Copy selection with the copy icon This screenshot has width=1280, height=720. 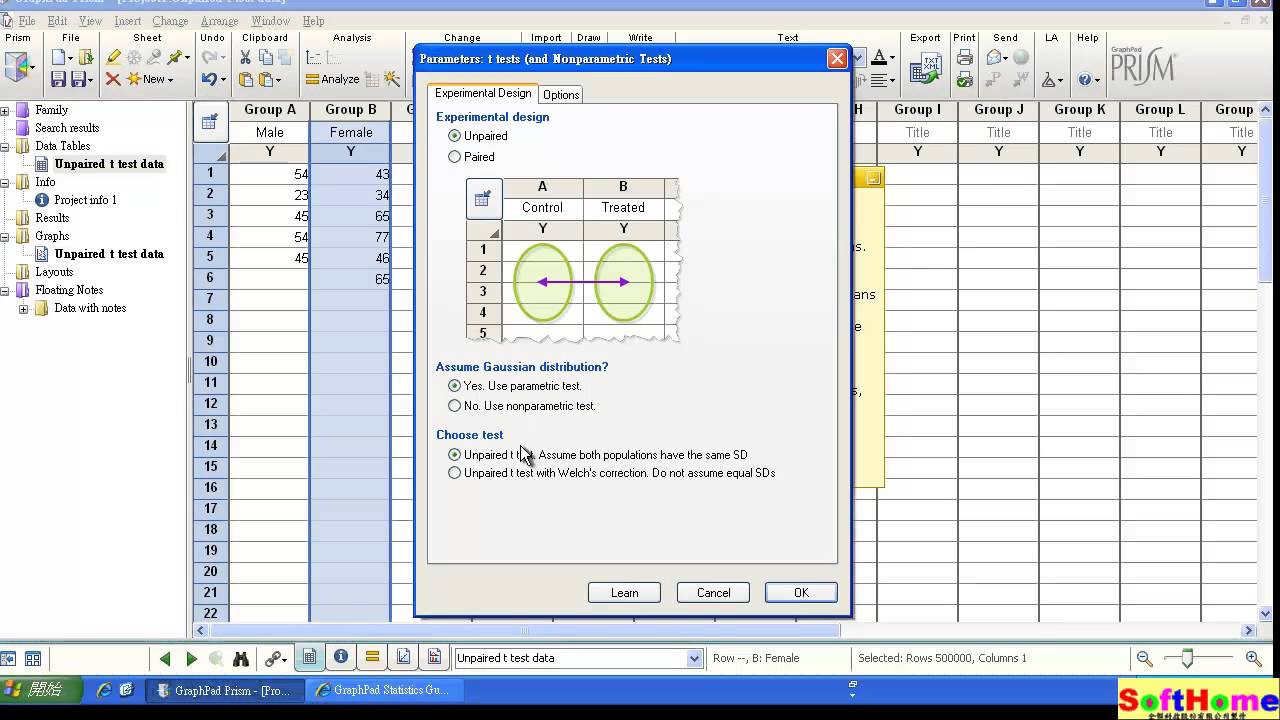click(x=266, y=58)
